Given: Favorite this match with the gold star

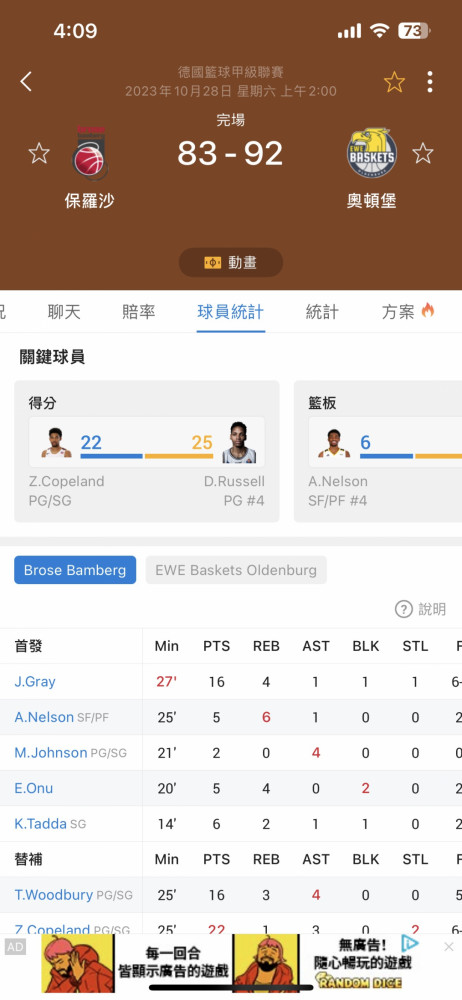Looking at the screenshot, I should [394, 82].
